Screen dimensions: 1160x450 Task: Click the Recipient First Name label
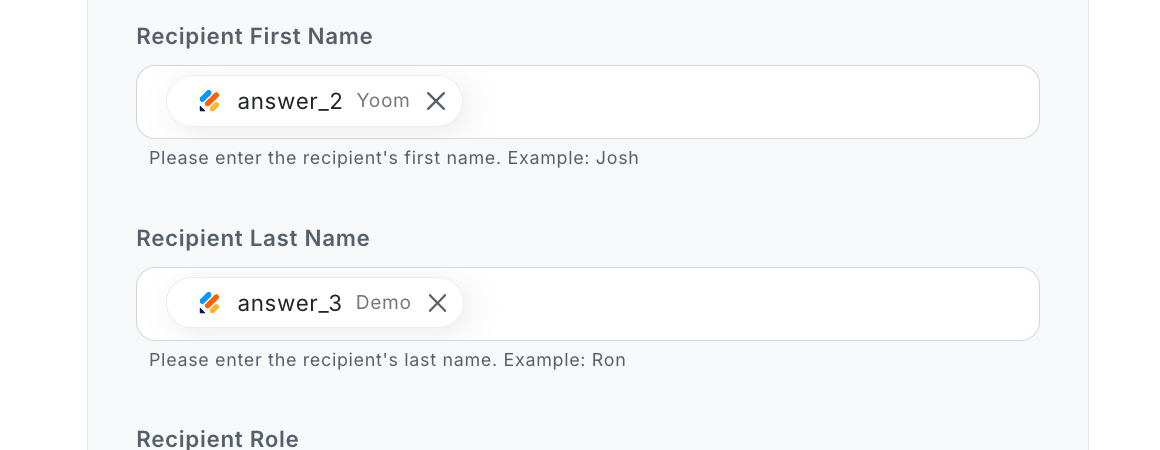254,37
